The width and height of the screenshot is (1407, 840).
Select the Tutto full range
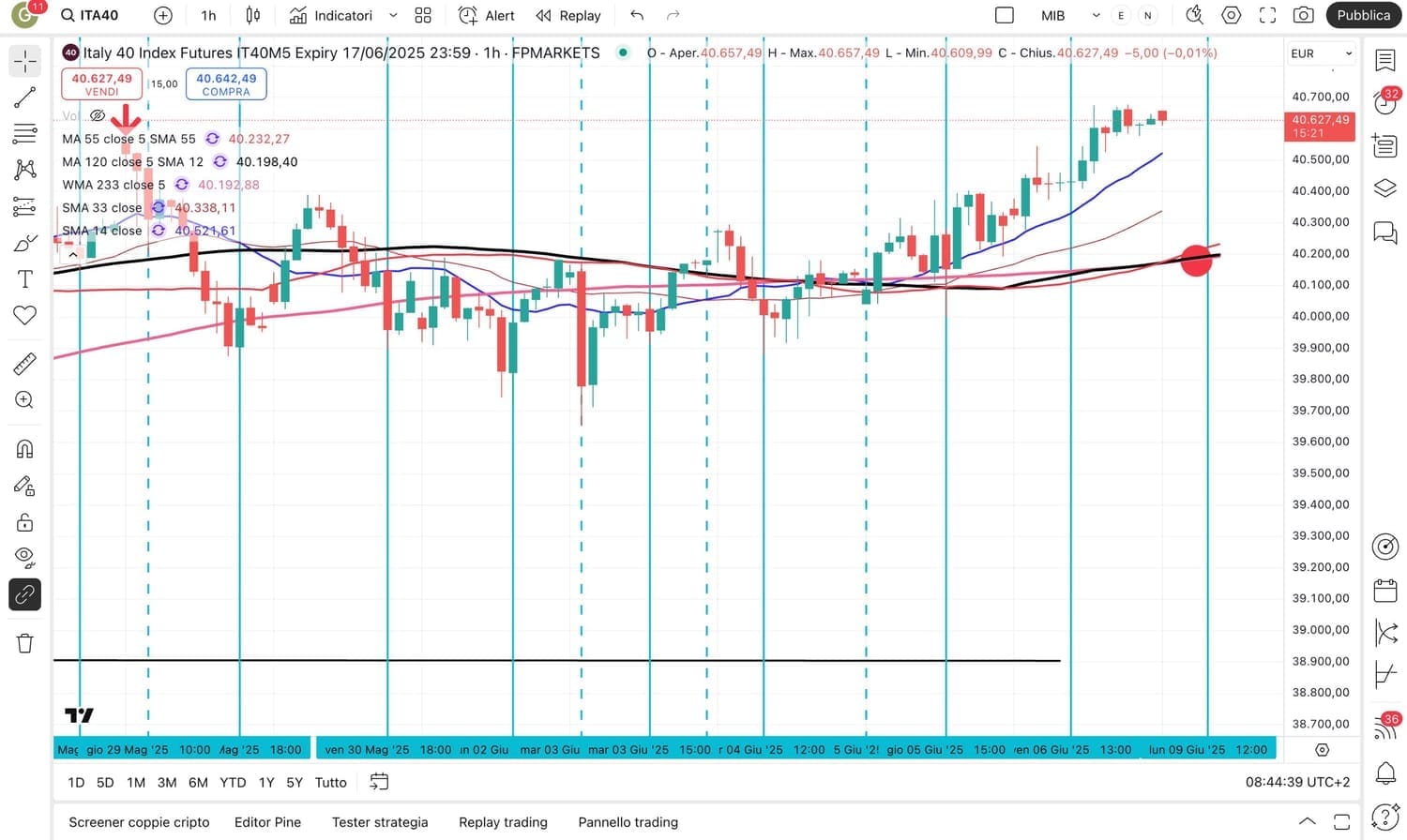[330, 782]
